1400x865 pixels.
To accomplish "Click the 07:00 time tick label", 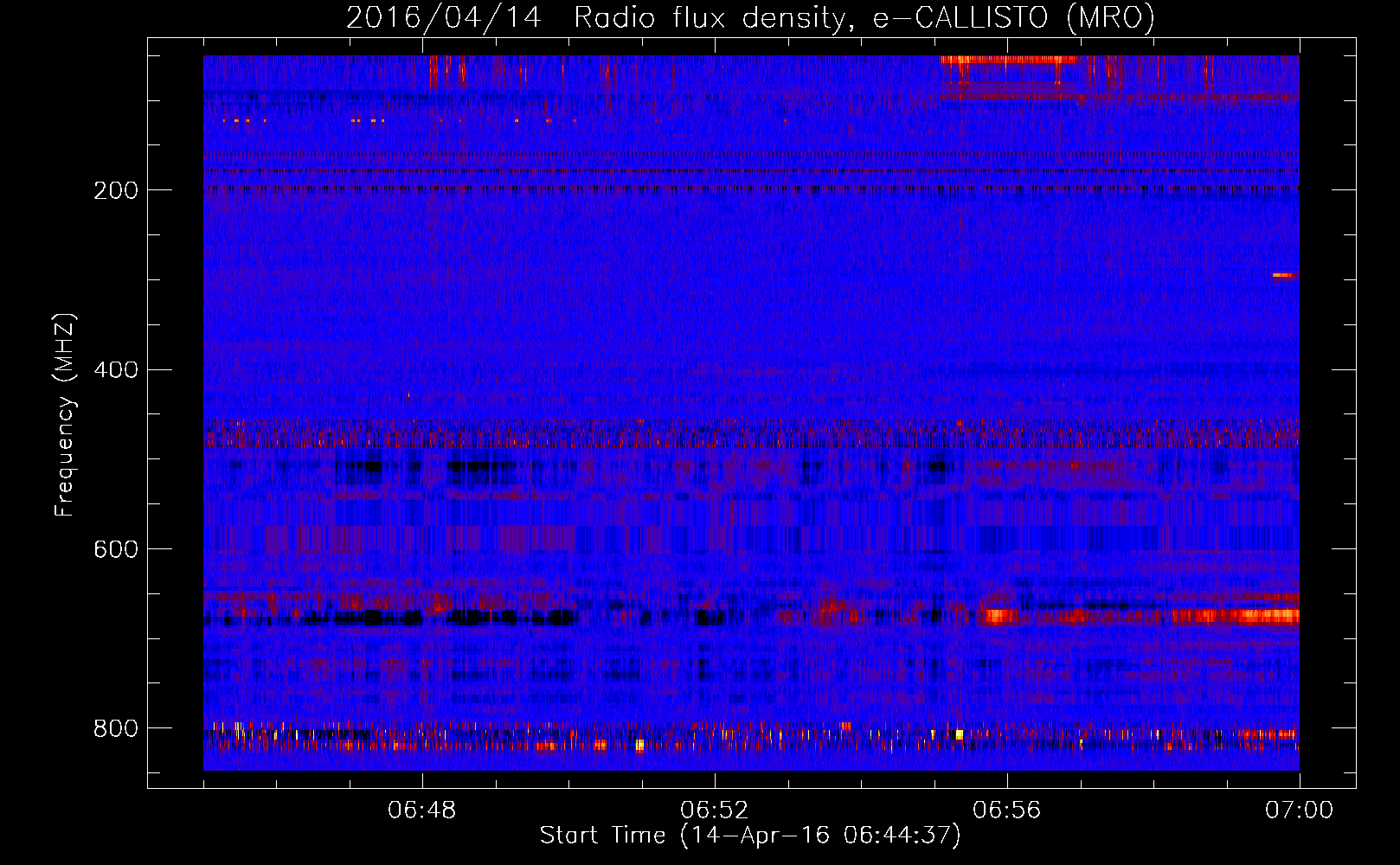I will [1300, 811].
